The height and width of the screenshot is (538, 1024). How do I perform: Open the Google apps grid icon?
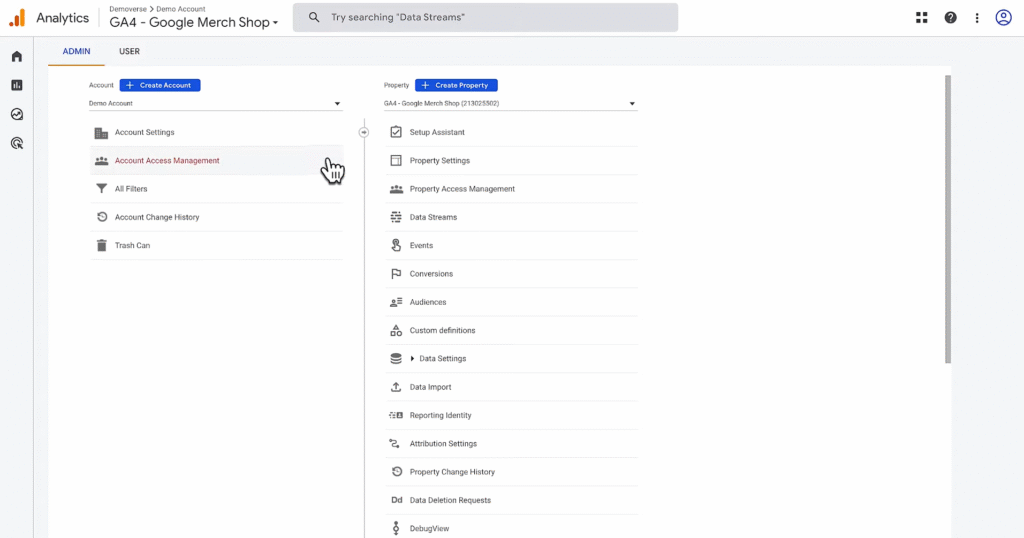pyautogui.click(x=921, y=18)
